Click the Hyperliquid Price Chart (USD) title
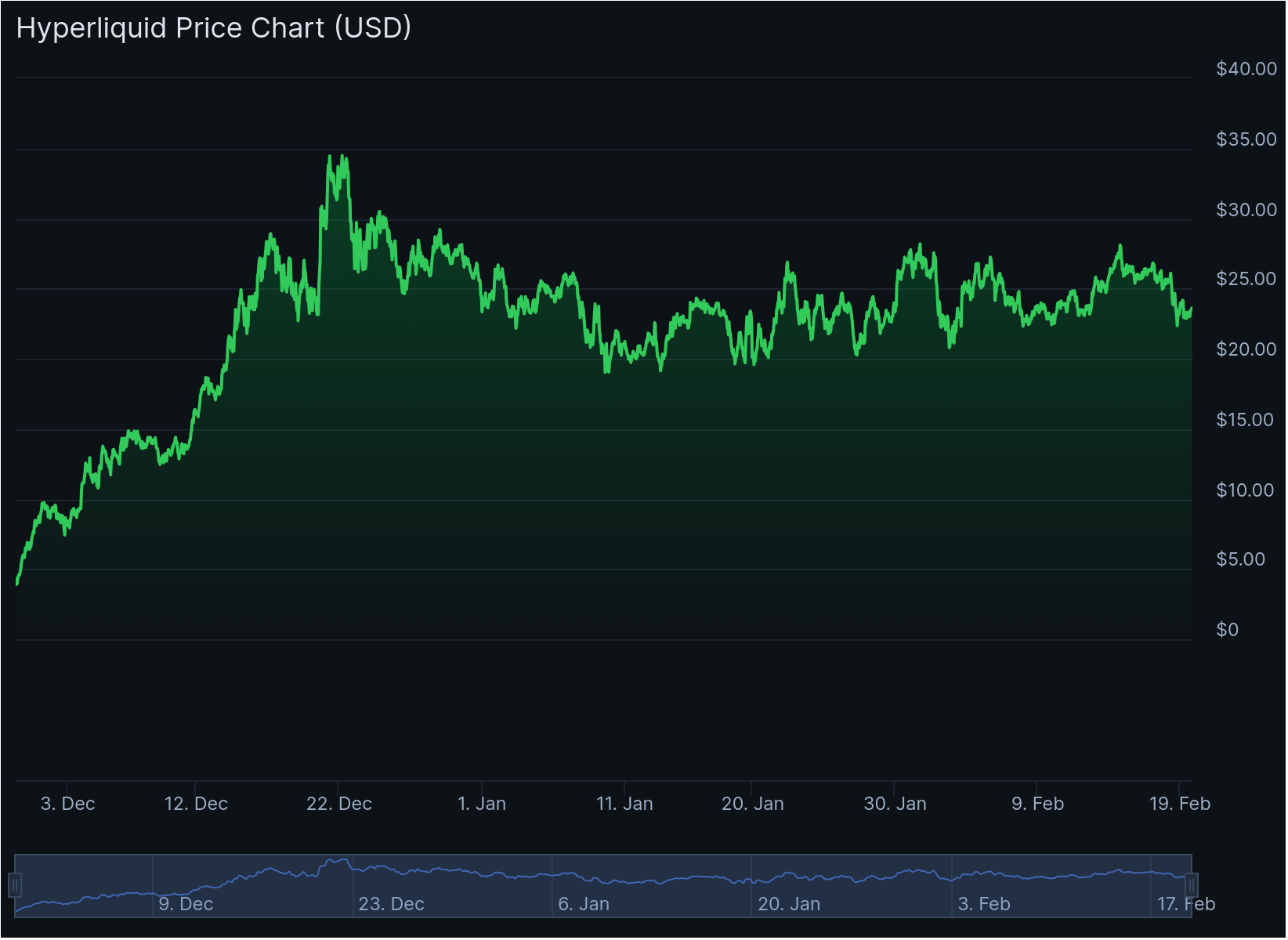The height and width of the screenshot is (940, 1288). point(214,28)
